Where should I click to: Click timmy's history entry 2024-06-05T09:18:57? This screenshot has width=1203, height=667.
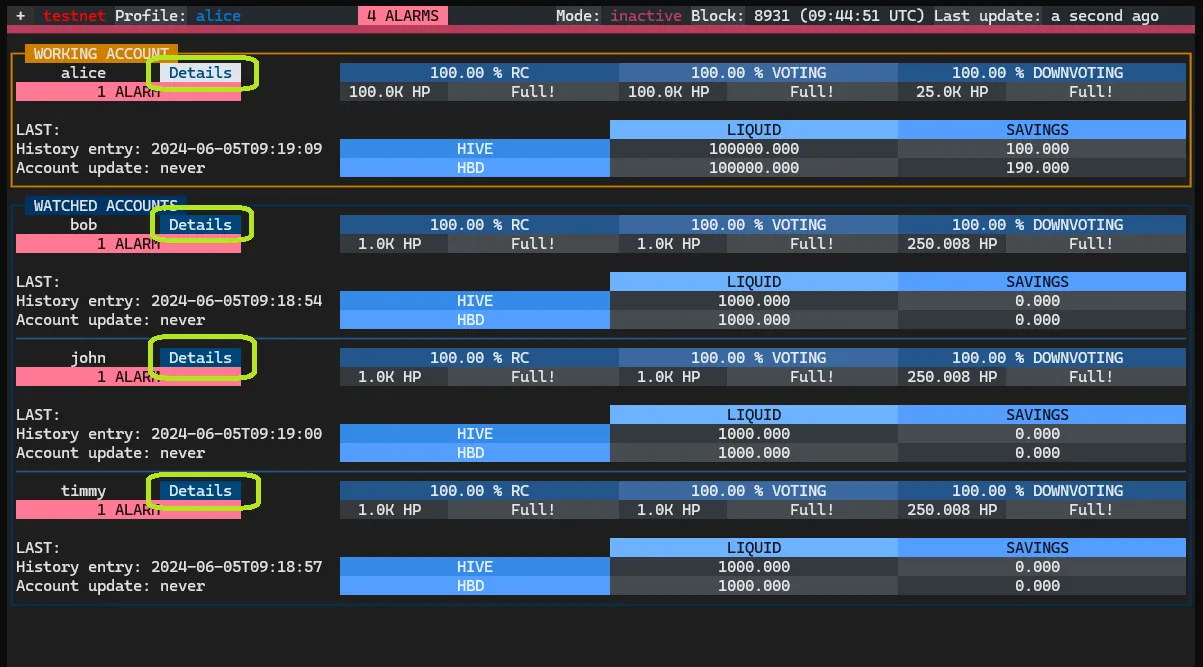click(x=169, y=567)
